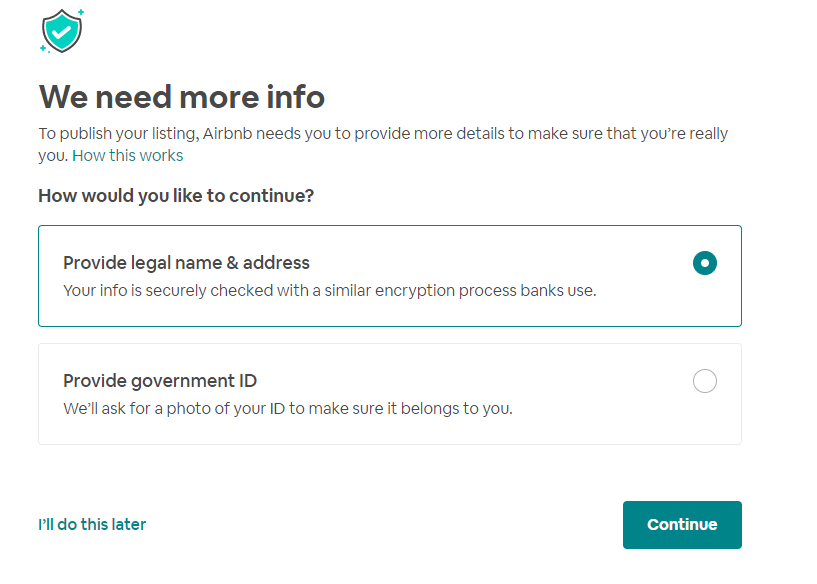Screen dimensions: 817x584
Task: Select the legal name & address radio button
Action: [x=704, y=263]
